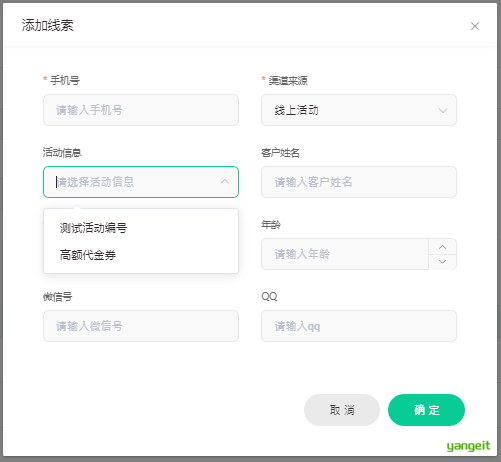Image resolution: width=501 pixels, height=462 pixels.
Task: Collapse the 活动信息 dropdown via up chevron
Action: (225, 182)
